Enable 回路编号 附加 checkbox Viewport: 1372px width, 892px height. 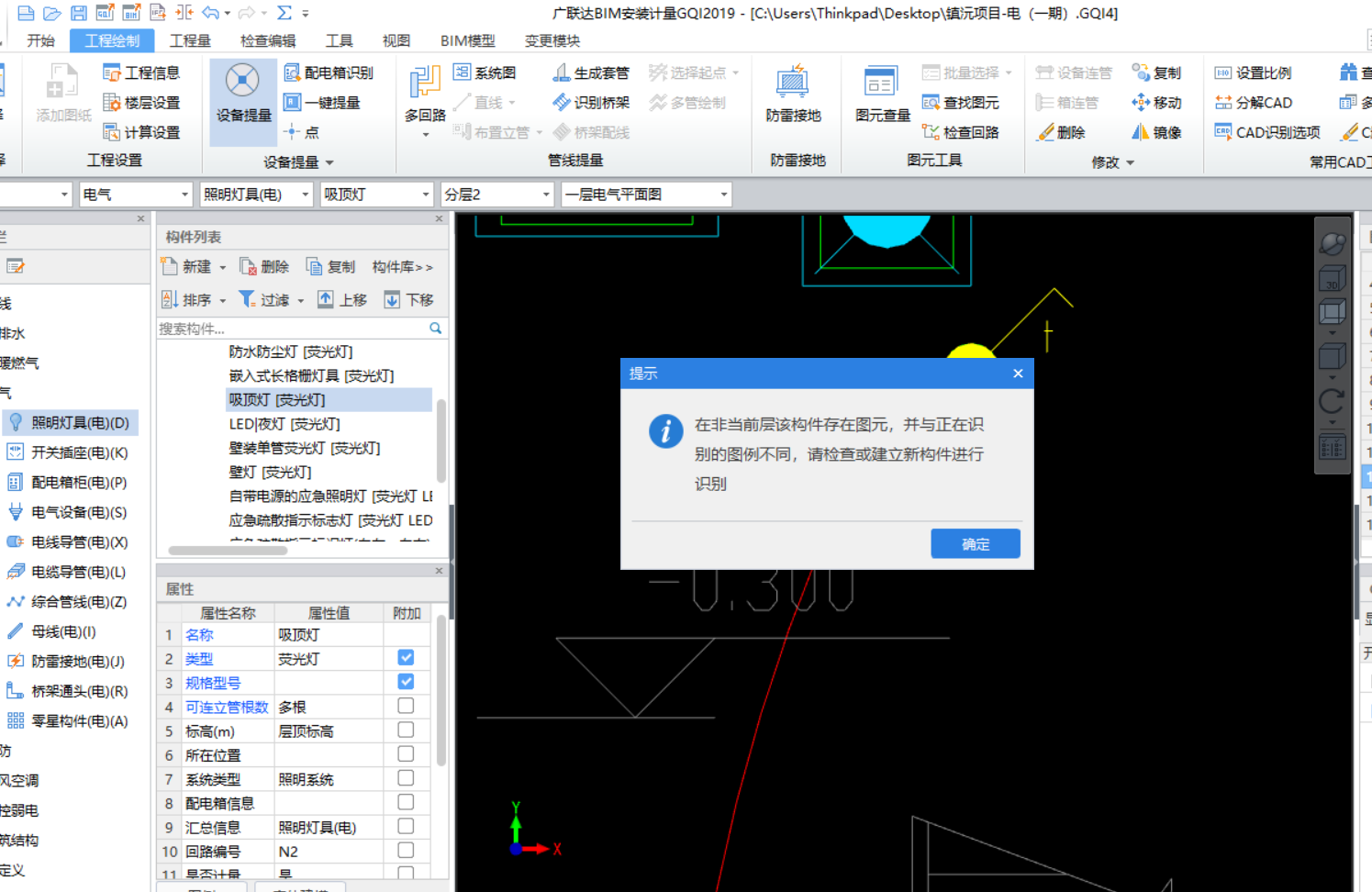click(406, 850)
